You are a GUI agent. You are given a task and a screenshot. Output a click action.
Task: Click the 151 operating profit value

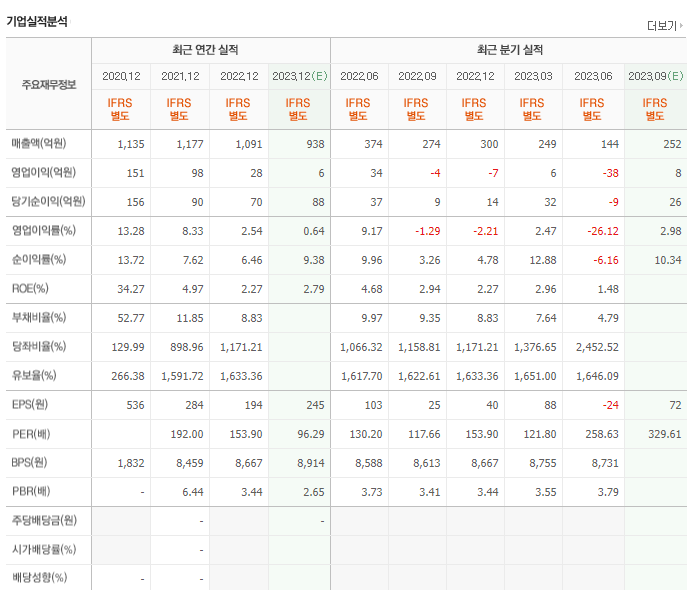[135, 173]
